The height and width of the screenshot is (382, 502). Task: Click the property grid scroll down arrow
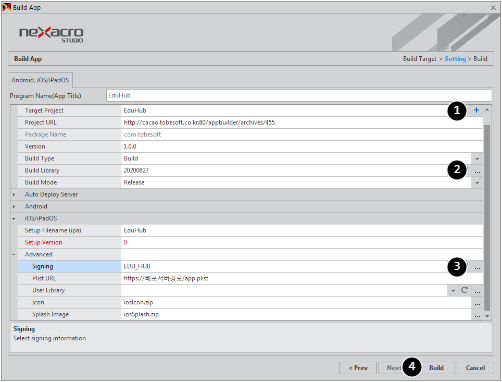point(487,316)
